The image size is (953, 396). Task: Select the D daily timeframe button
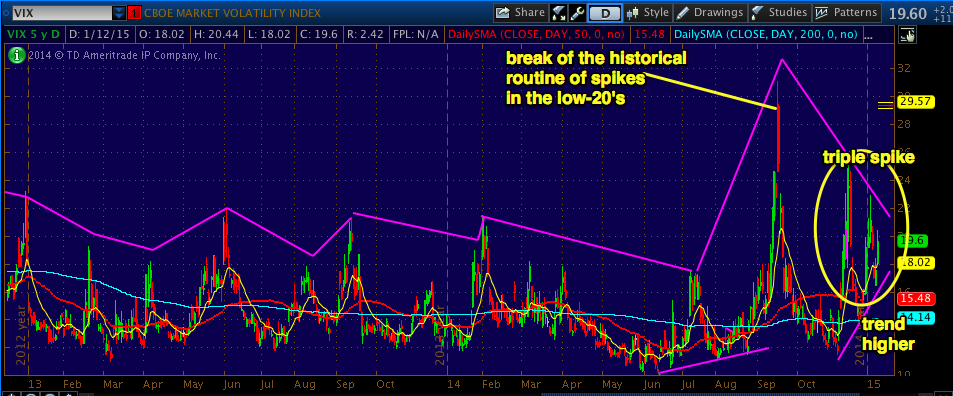tap(604, 13)
